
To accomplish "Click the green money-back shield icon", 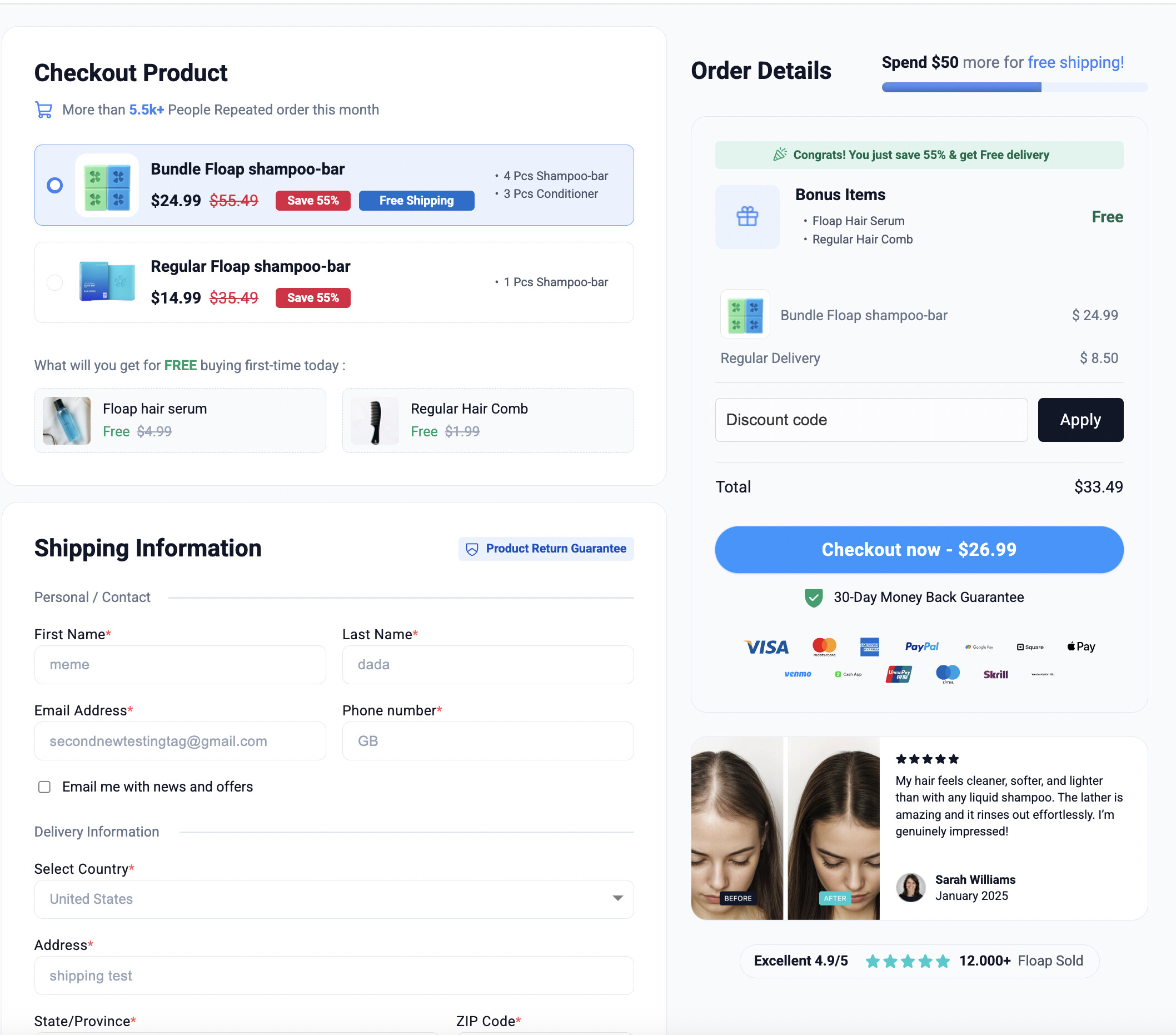I will 813,598.
